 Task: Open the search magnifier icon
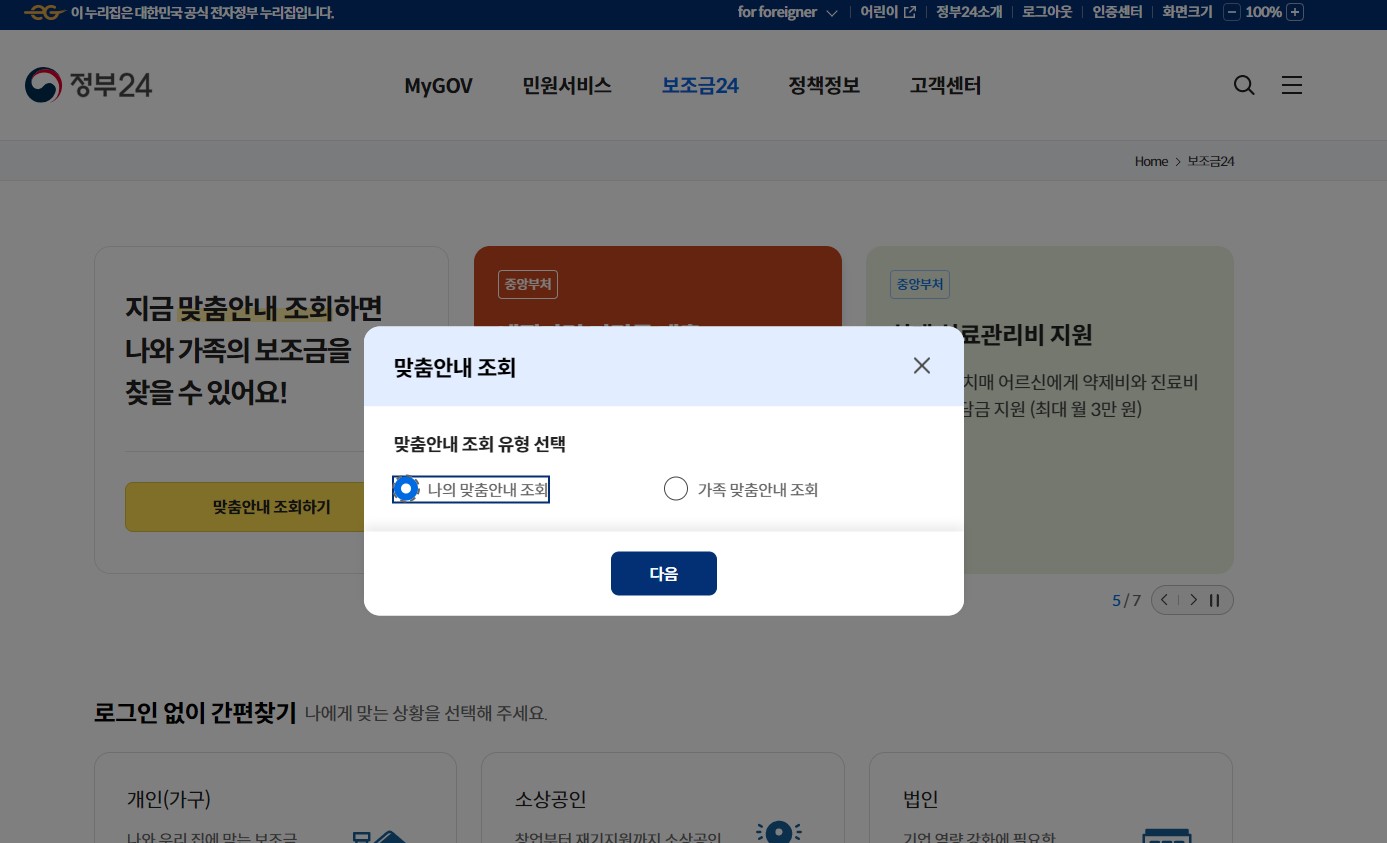(1244, 85)
